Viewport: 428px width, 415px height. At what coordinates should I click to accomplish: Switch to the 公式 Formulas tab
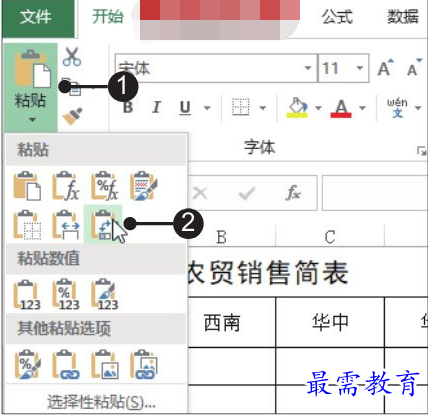click(337, 17)
